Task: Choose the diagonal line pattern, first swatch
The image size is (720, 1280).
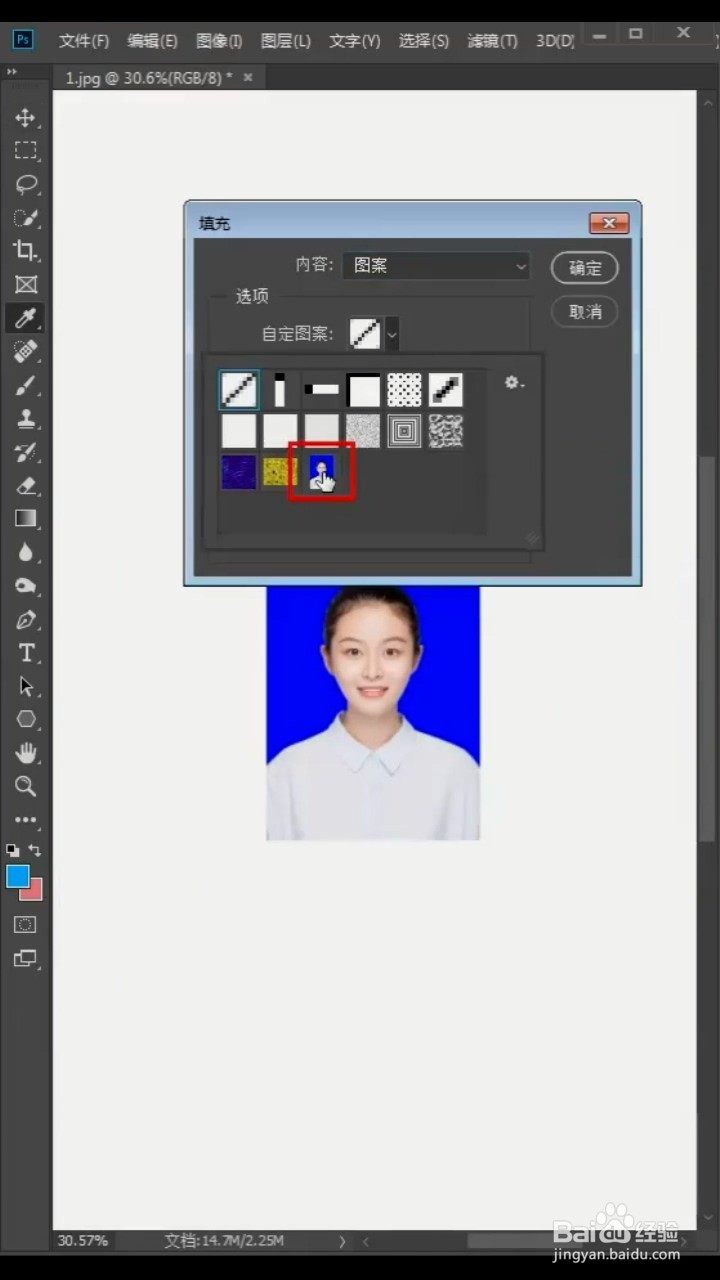Action: 239,390
